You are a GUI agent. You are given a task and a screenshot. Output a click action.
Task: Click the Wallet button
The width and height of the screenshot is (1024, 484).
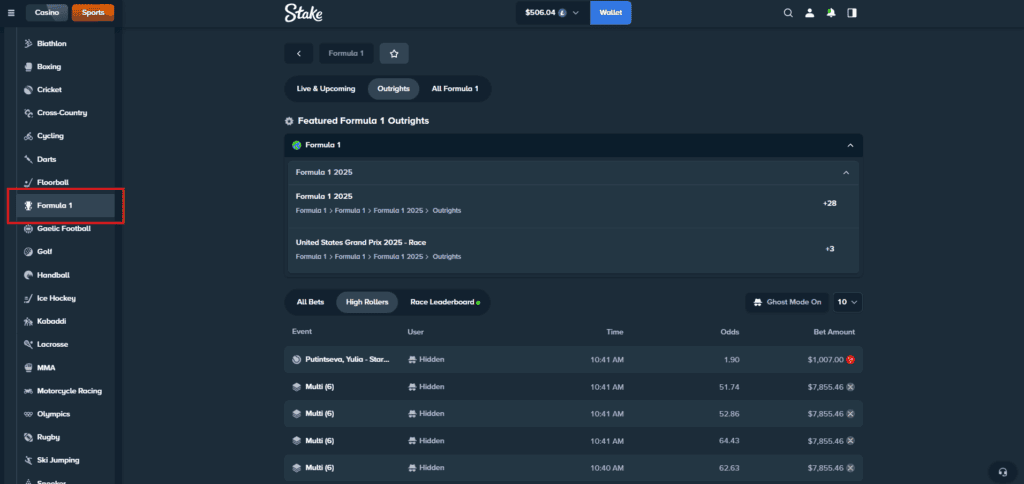coord(610,13)
